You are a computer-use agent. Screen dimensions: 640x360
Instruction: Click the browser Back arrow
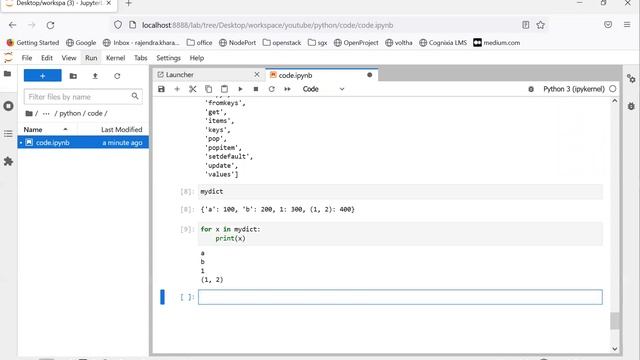(12, 25)
